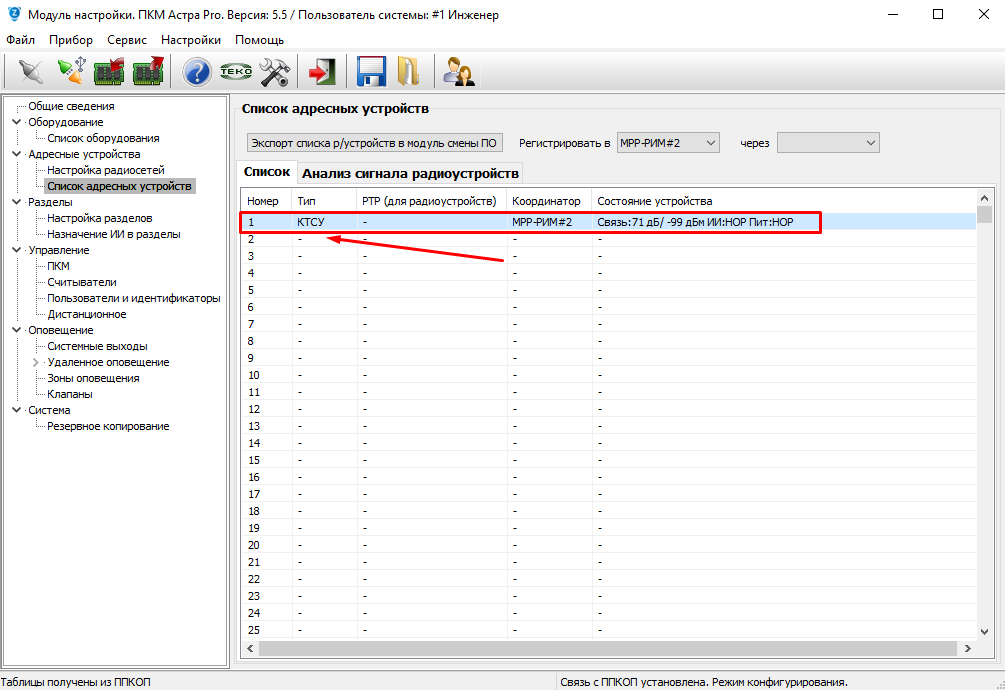Click the TEKO logo icon
The width and height of the screenshot is (1005, 690).
pos(235,71)
